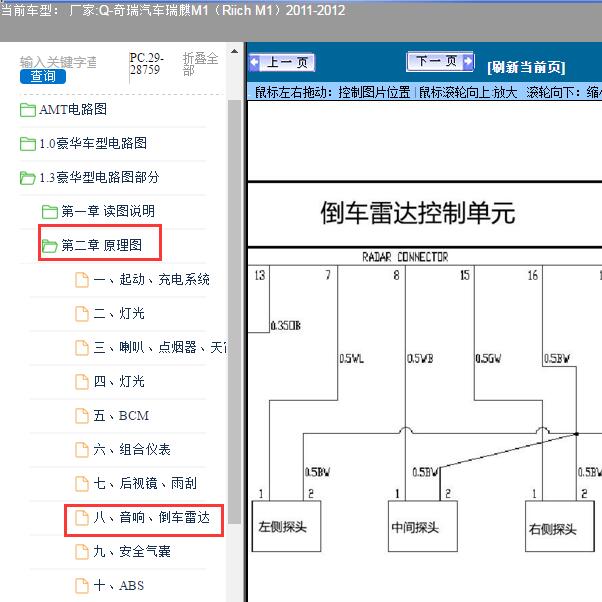Click the 查询 search button
Image resolution: width=602 pixels, height=602 pixels.
(43, 76)
